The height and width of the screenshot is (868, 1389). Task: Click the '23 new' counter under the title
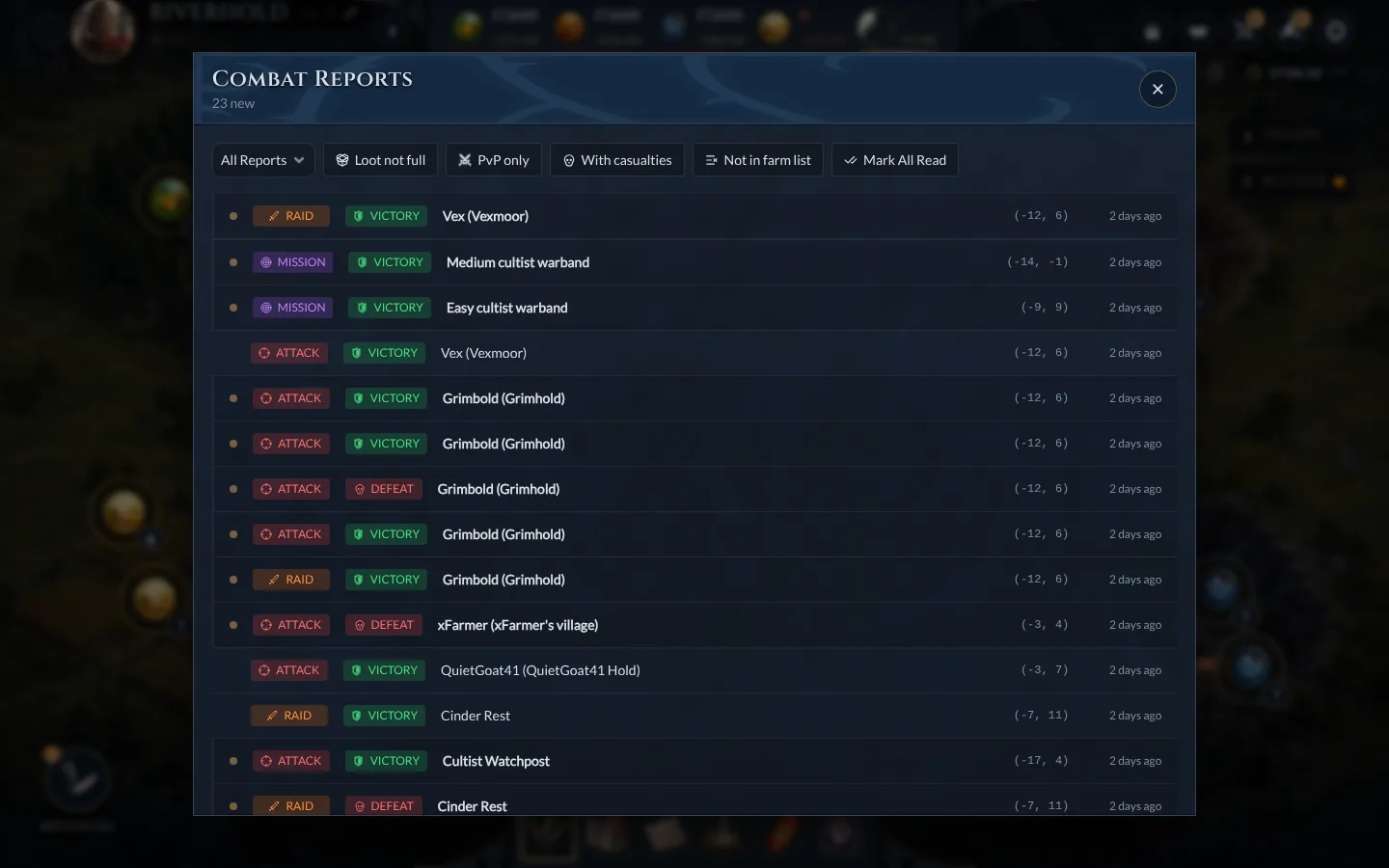233,103
